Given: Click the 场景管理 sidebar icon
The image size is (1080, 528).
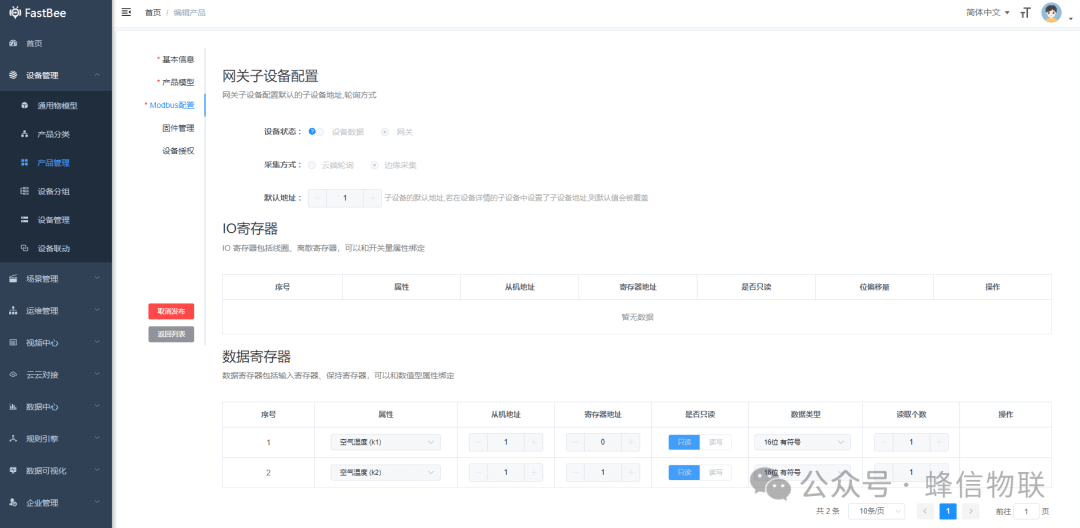Looking at the screenshot, I should [12, 279].
